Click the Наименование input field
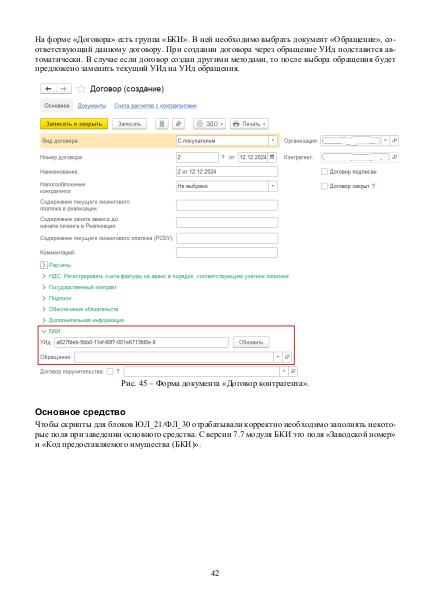The image size is (422, 597). click(x=227, y=172)
